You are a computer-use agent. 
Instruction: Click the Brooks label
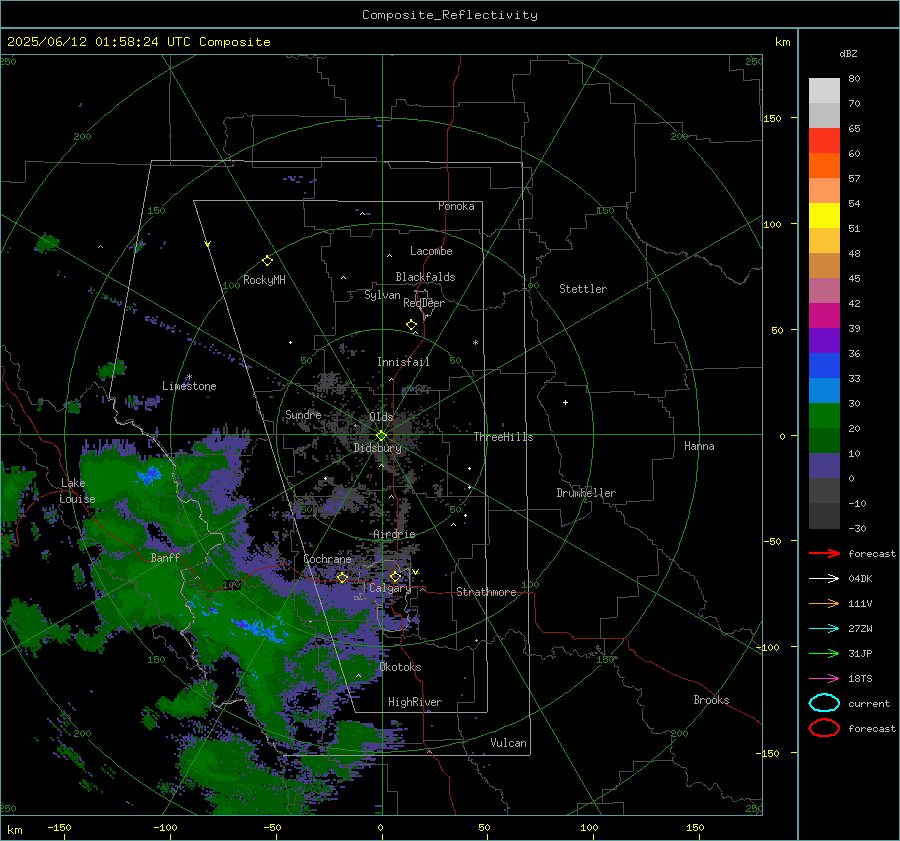(711, 700)
